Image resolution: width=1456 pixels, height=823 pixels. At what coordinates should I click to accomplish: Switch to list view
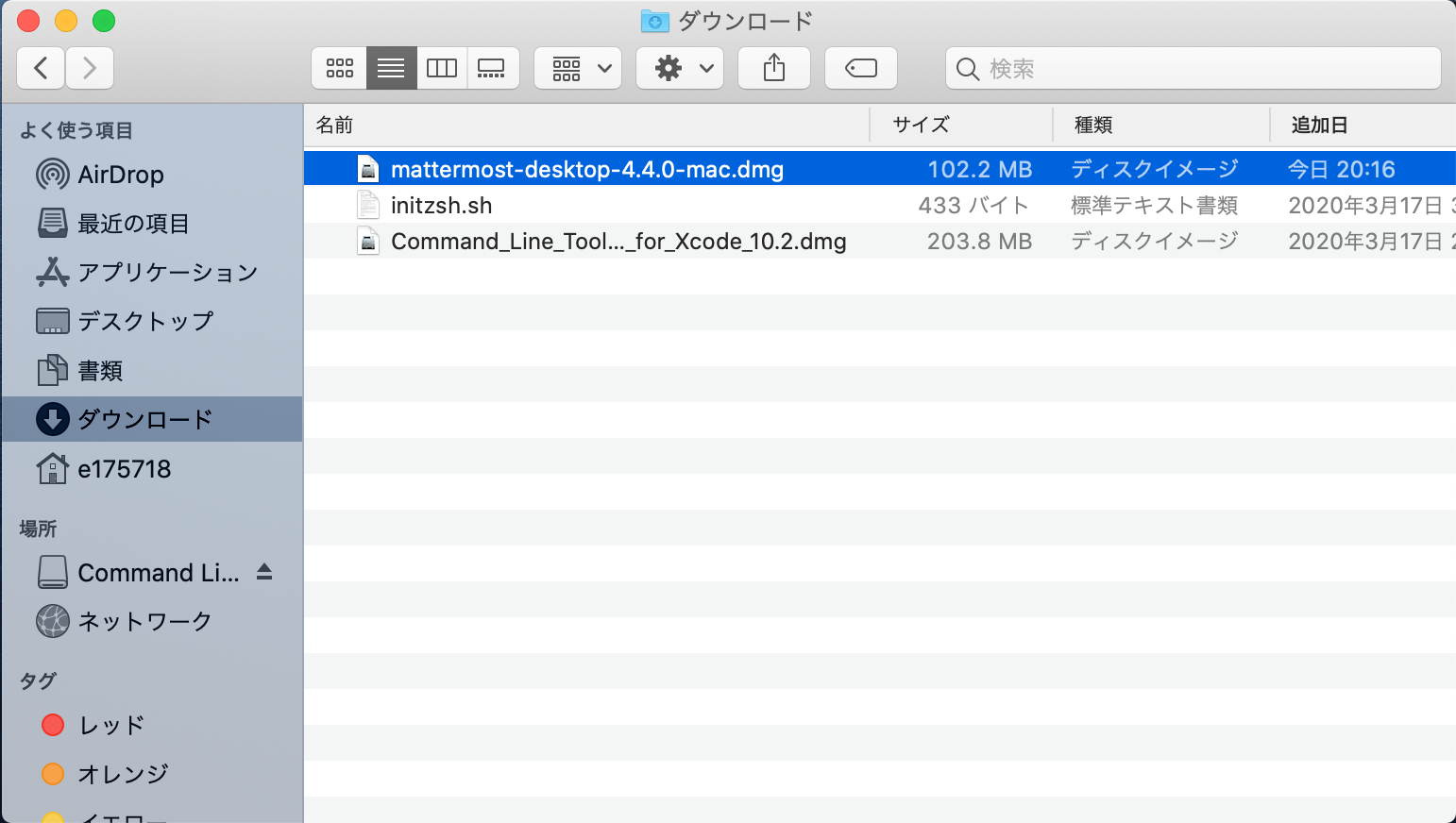(391, 68)
